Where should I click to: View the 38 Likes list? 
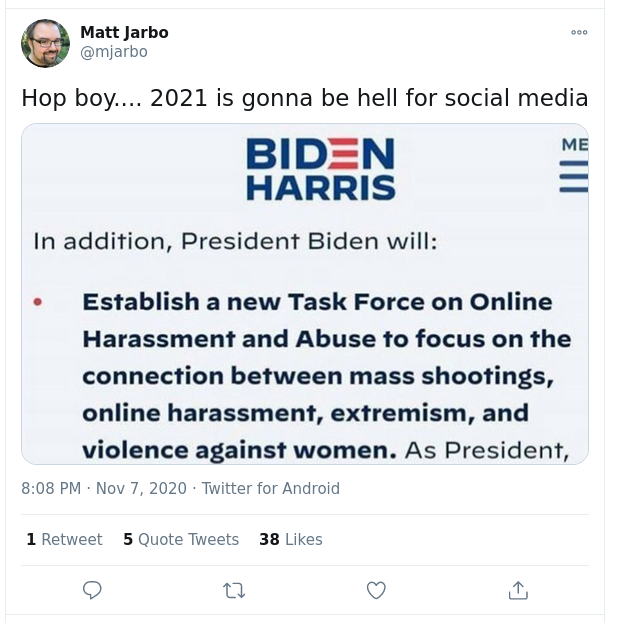pos(291,539)
